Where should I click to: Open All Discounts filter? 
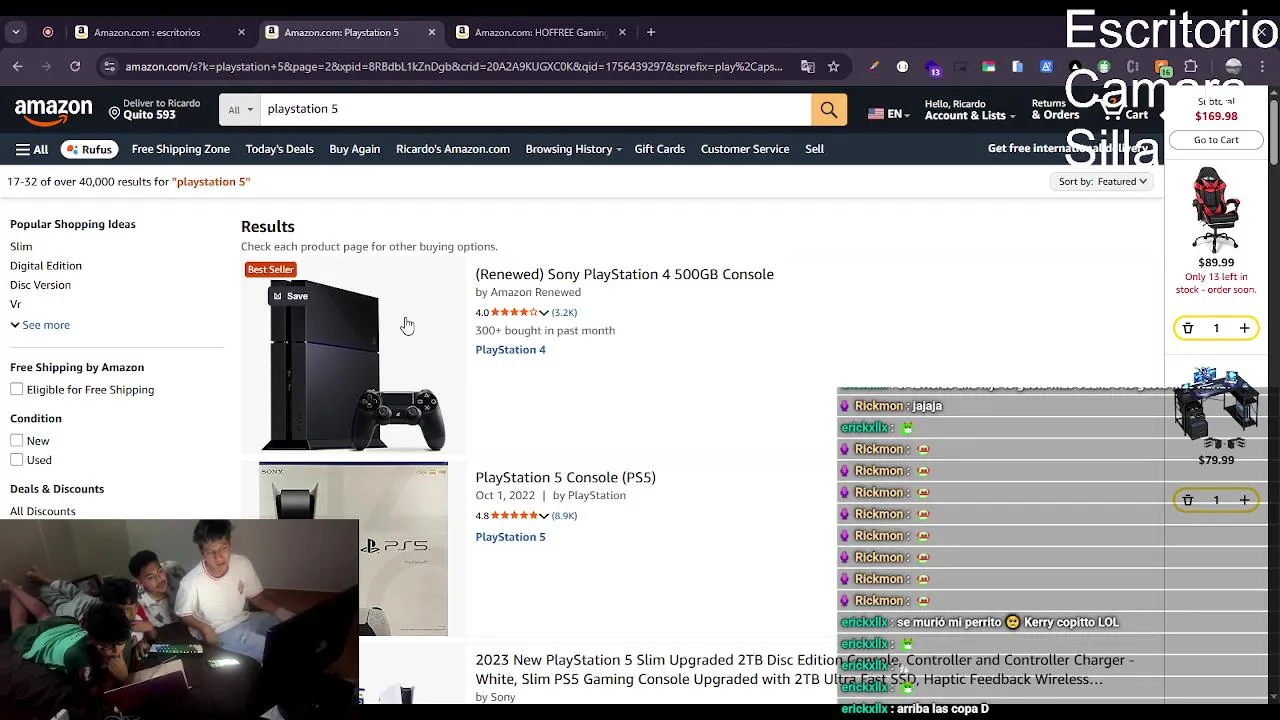coord(43,511)
